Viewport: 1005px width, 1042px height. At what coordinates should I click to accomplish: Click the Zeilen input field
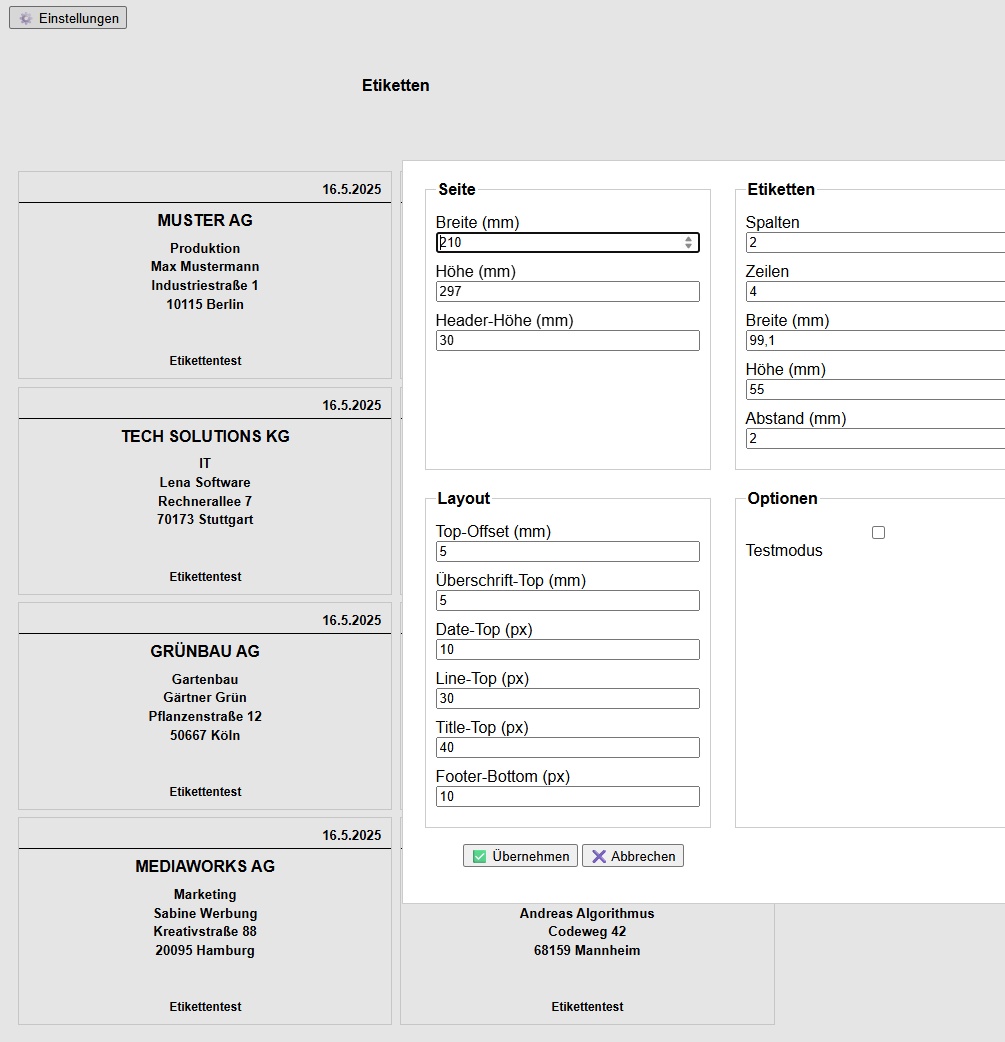pyautogui.click(x=875, y=291)
